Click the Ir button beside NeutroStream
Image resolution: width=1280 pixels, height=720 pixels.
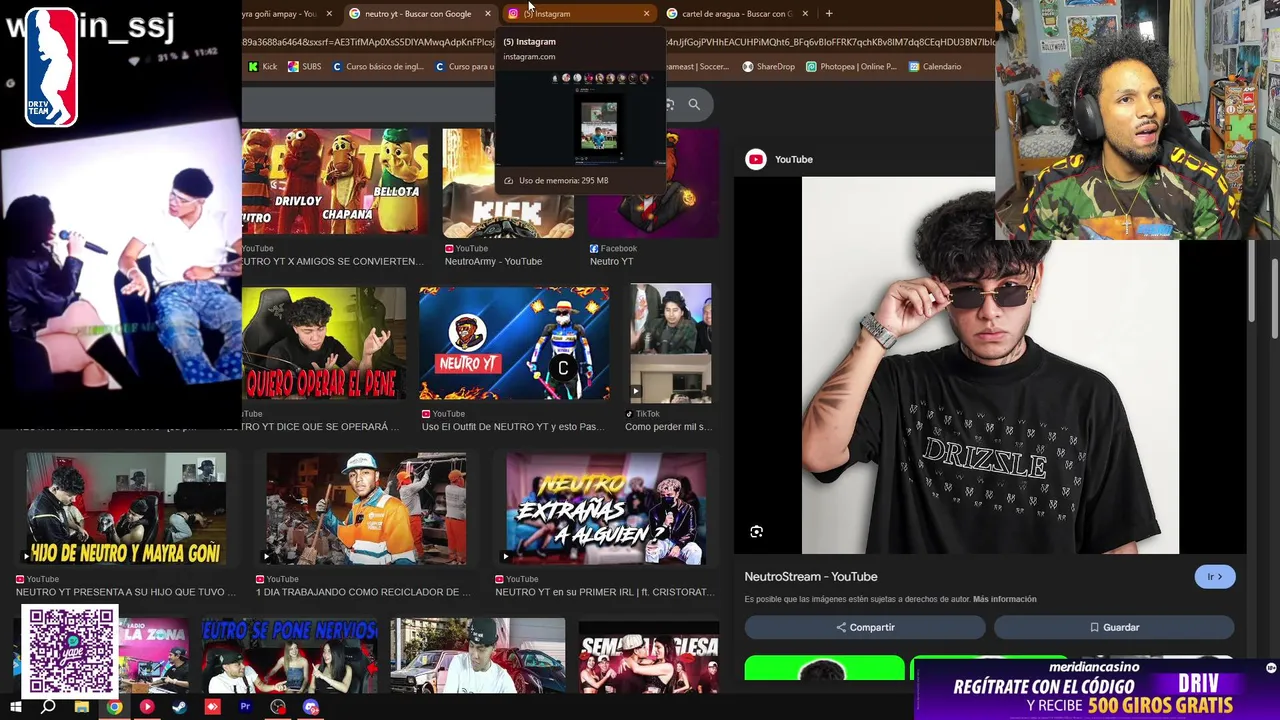point(1215,577)
